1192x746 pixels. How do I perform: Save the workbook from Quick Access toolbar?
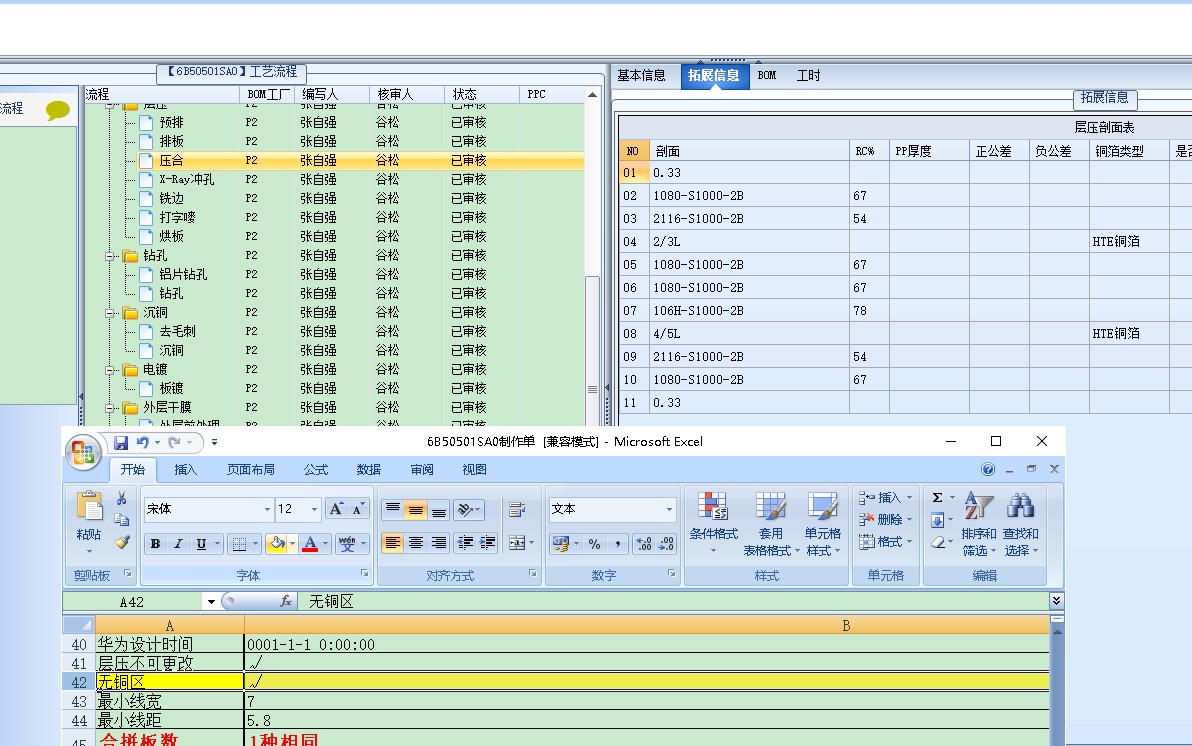[121, 442]
